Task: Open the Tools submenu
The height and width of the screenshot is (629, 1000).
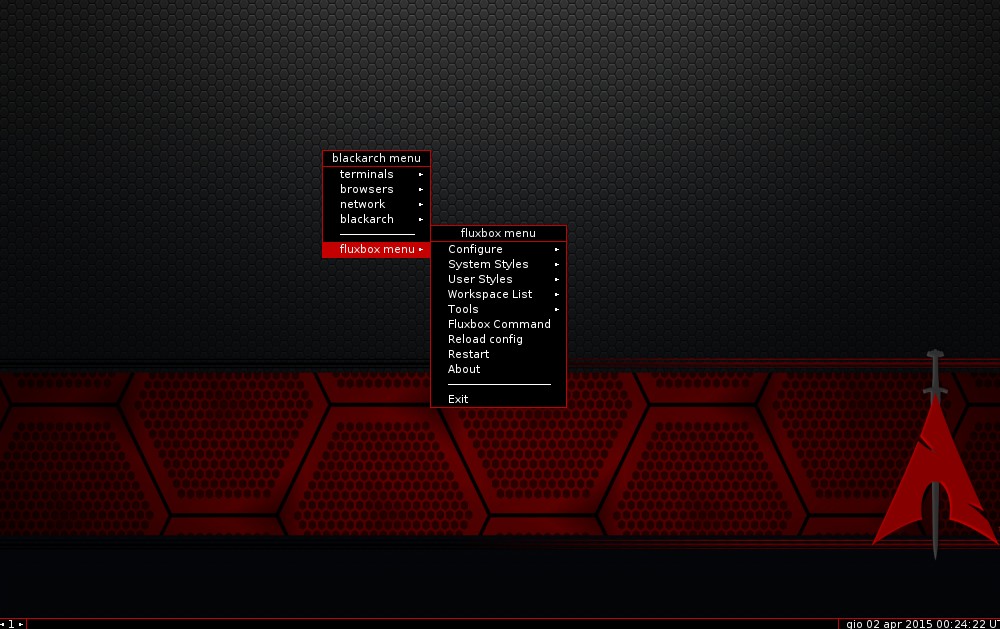Action: tap(498, 309)
